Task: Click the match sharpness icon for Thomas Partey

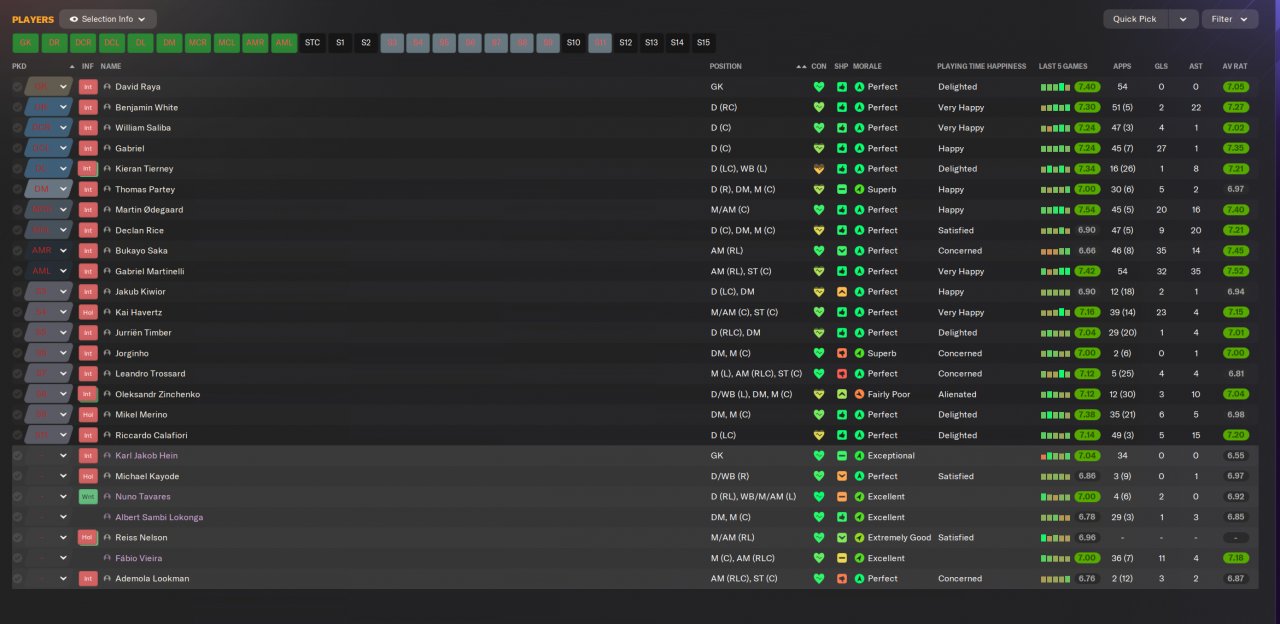Action: [x=842, y=189]
